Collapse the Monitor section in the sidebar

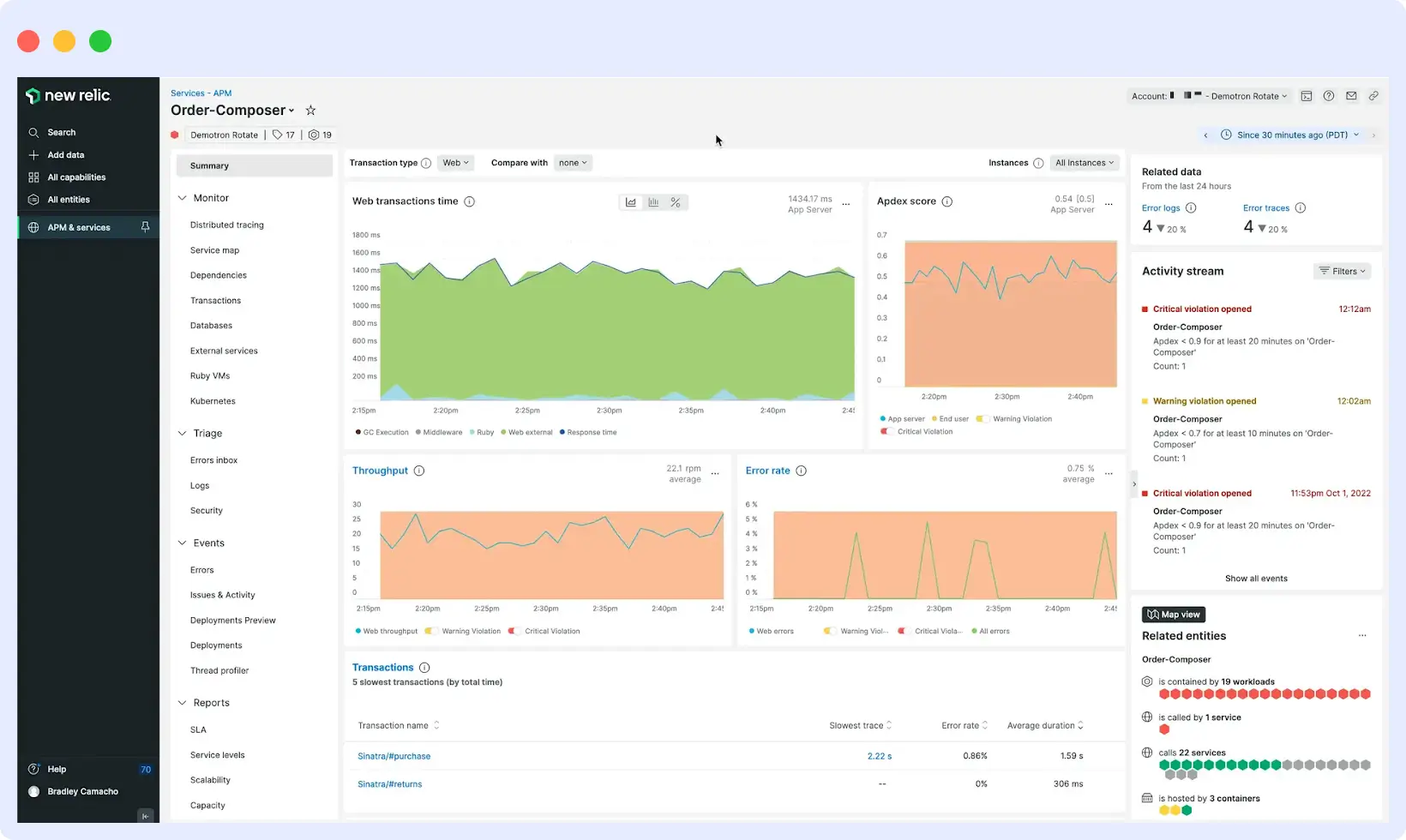(183, 197)
